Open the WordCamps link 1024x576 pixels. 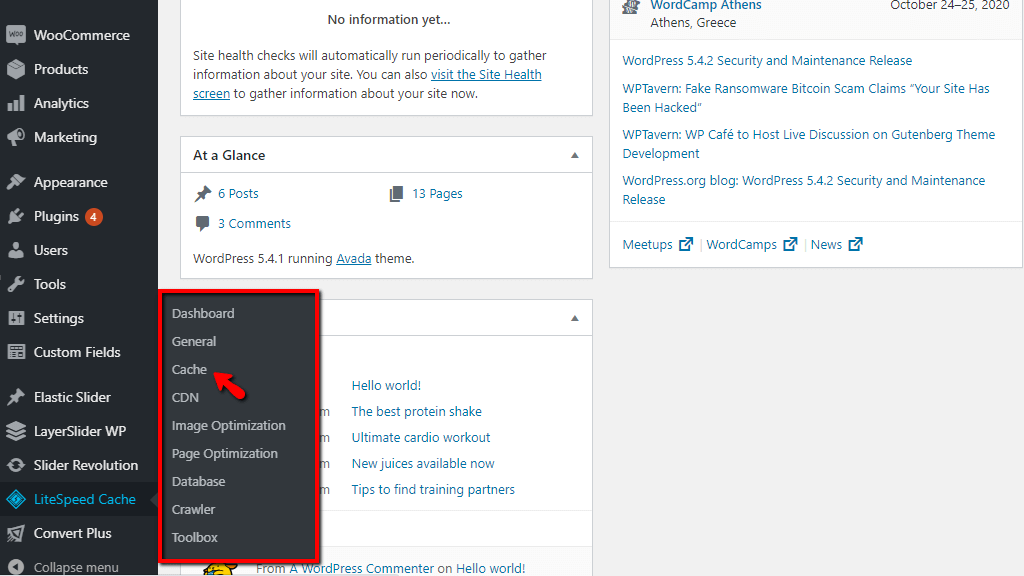[742, 244]
